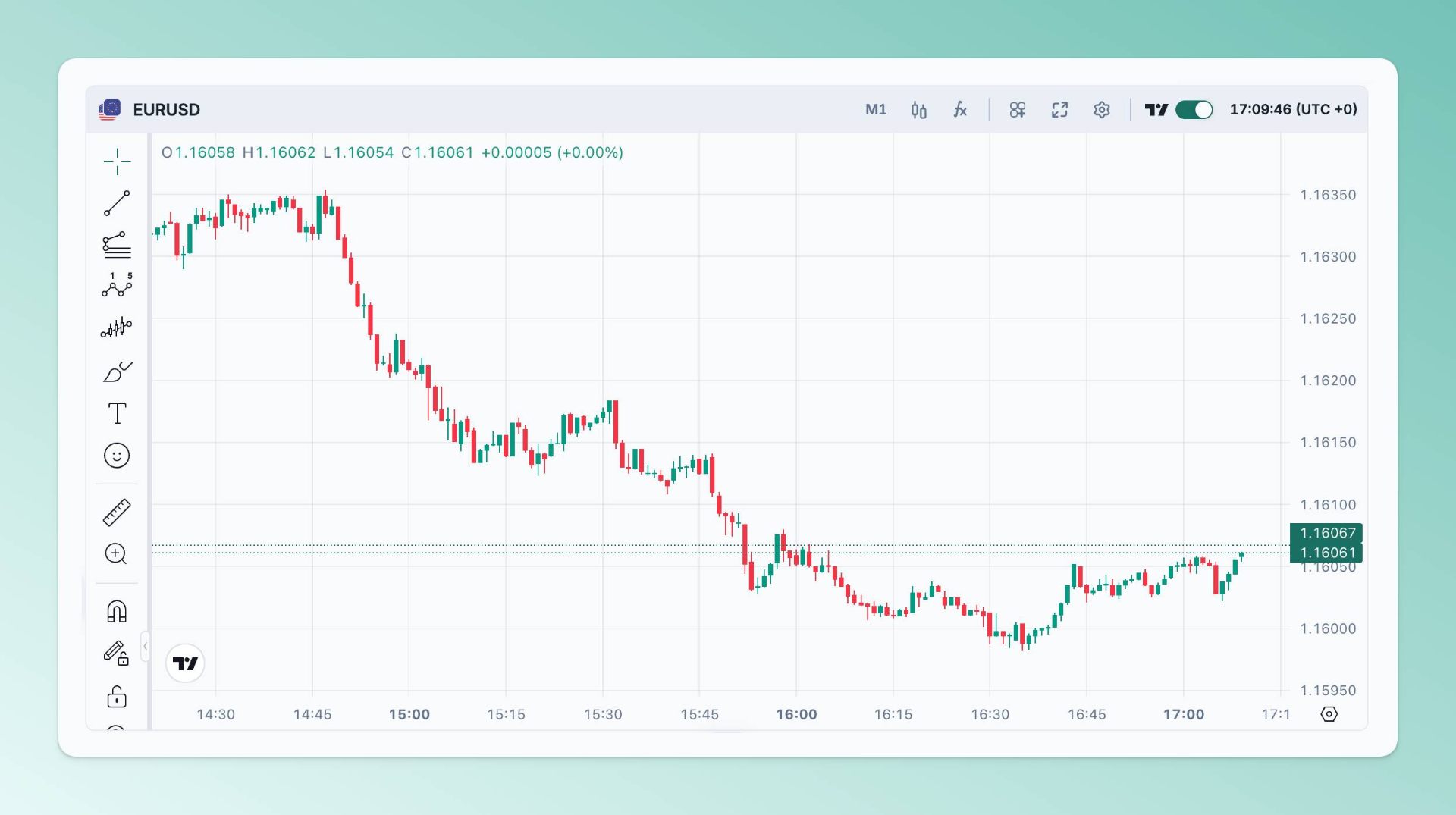Click the 1.16200 price axis label
This screenshot has width=1456, height=815.
pyautogui.click(x=1328, y=381)
